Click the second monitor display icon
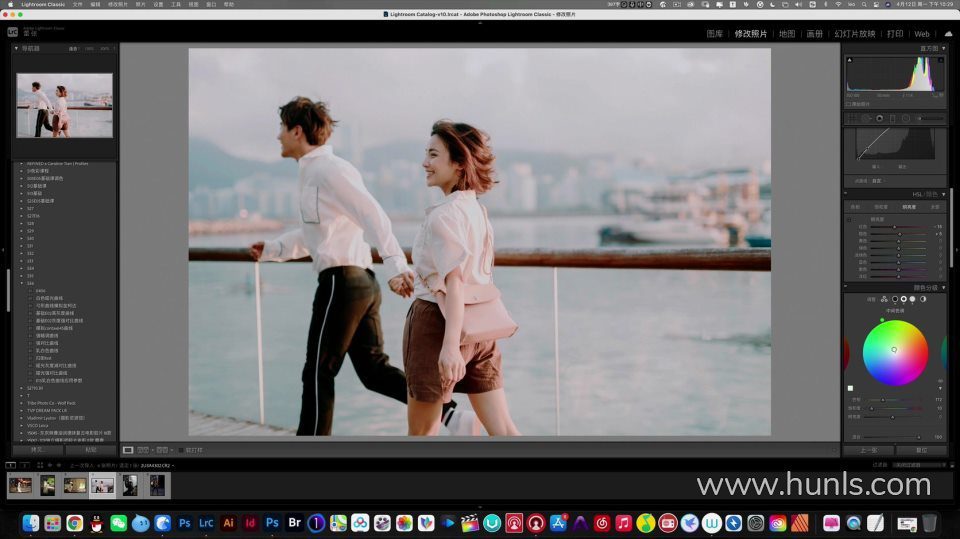The image size is (960, 539). [x=24, y=466]
